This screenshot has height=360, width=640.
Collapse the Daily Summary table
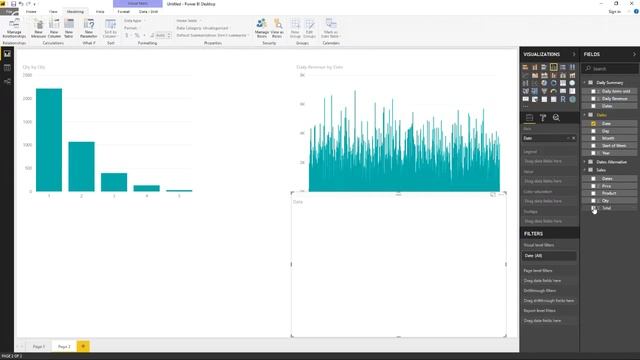tap(584, 82)
